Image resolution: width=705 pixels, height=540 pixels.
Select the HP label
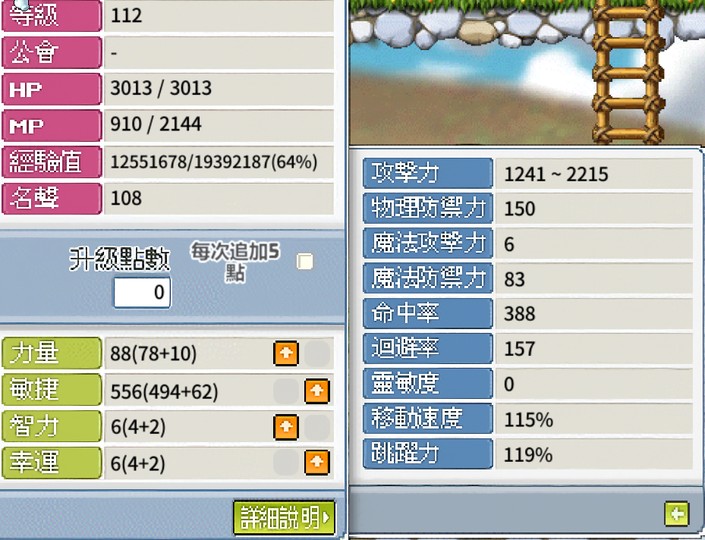coord(52,89)
